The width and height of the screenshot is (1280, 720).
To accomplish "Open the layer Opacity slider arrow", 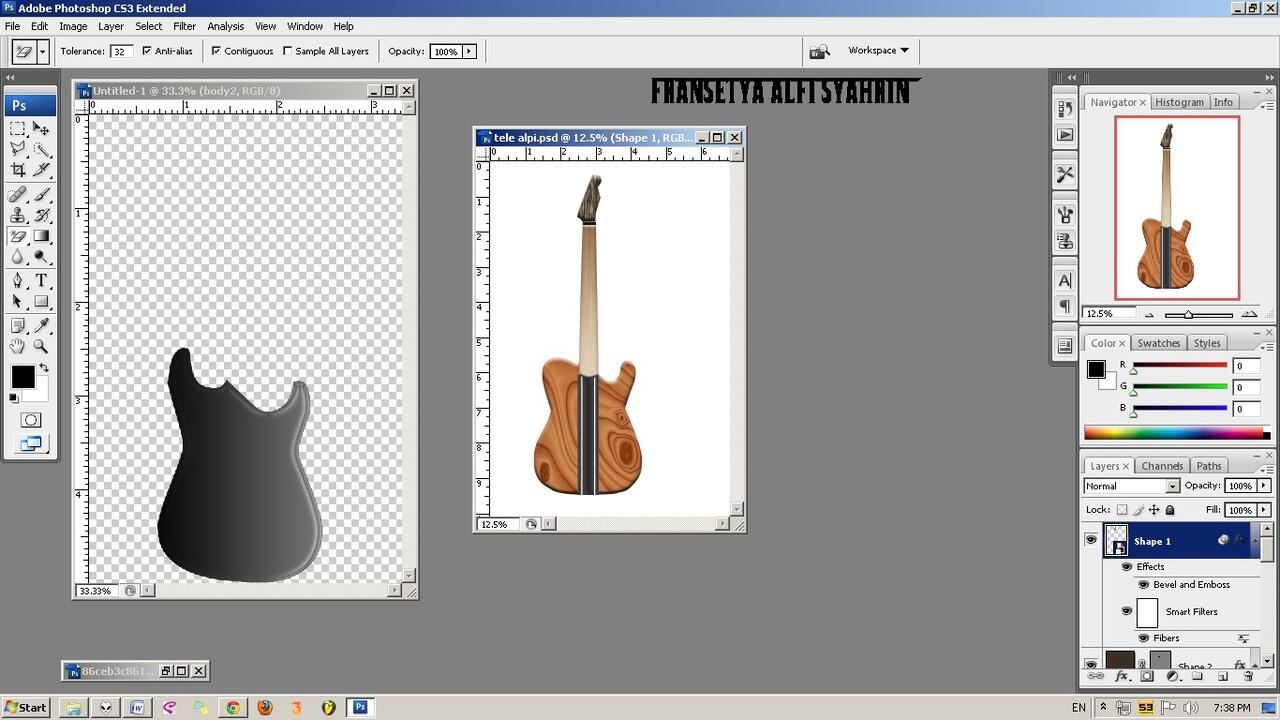I will (x=1265, y=486).
